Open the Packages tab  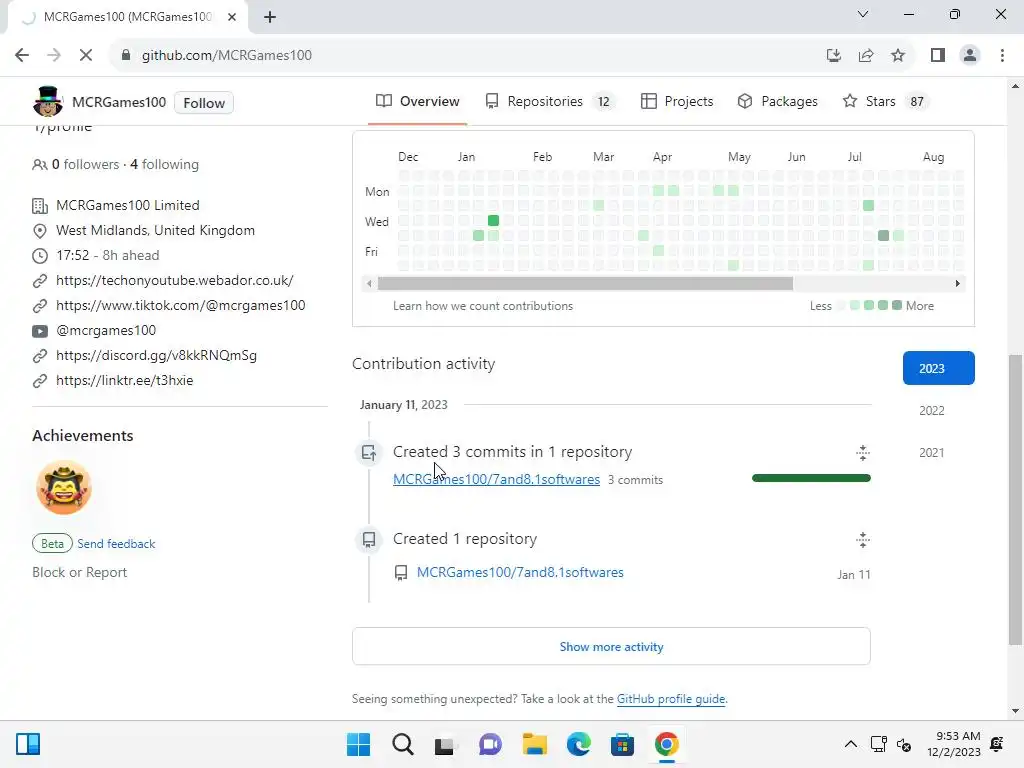777,101
